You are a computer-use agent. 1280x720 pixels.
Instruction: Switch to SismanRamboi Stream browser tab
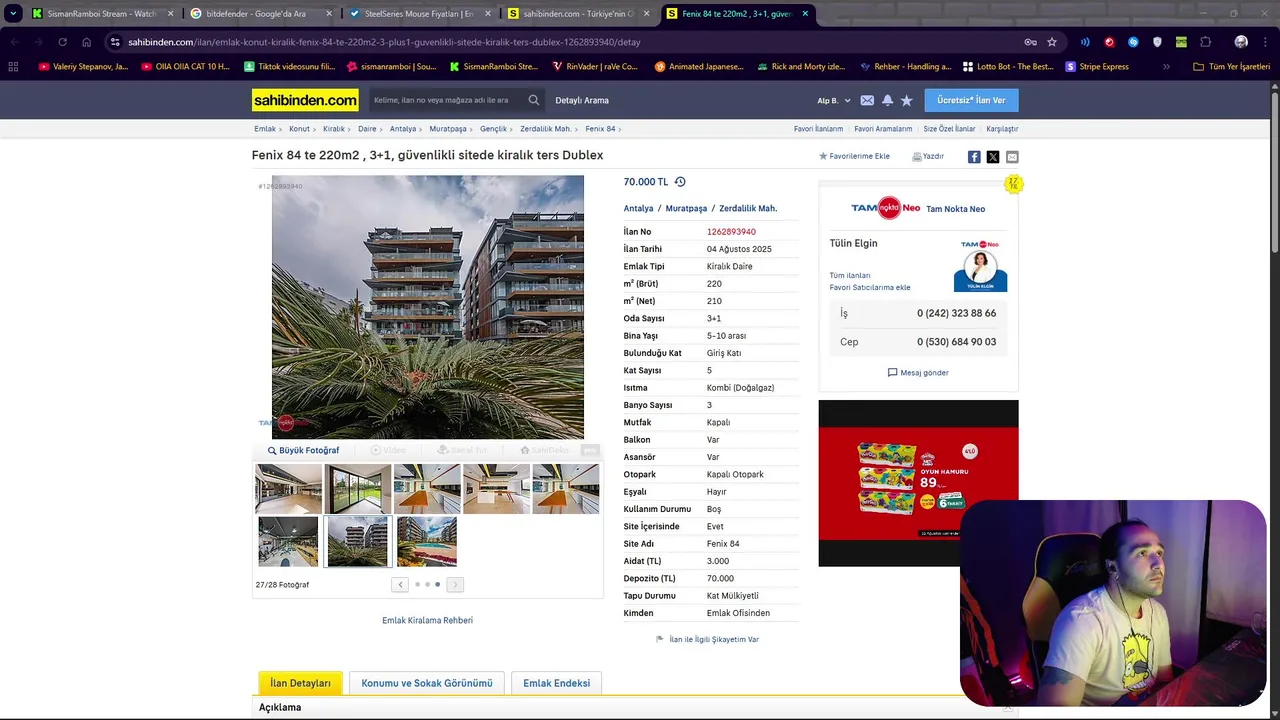click(102, 14)
